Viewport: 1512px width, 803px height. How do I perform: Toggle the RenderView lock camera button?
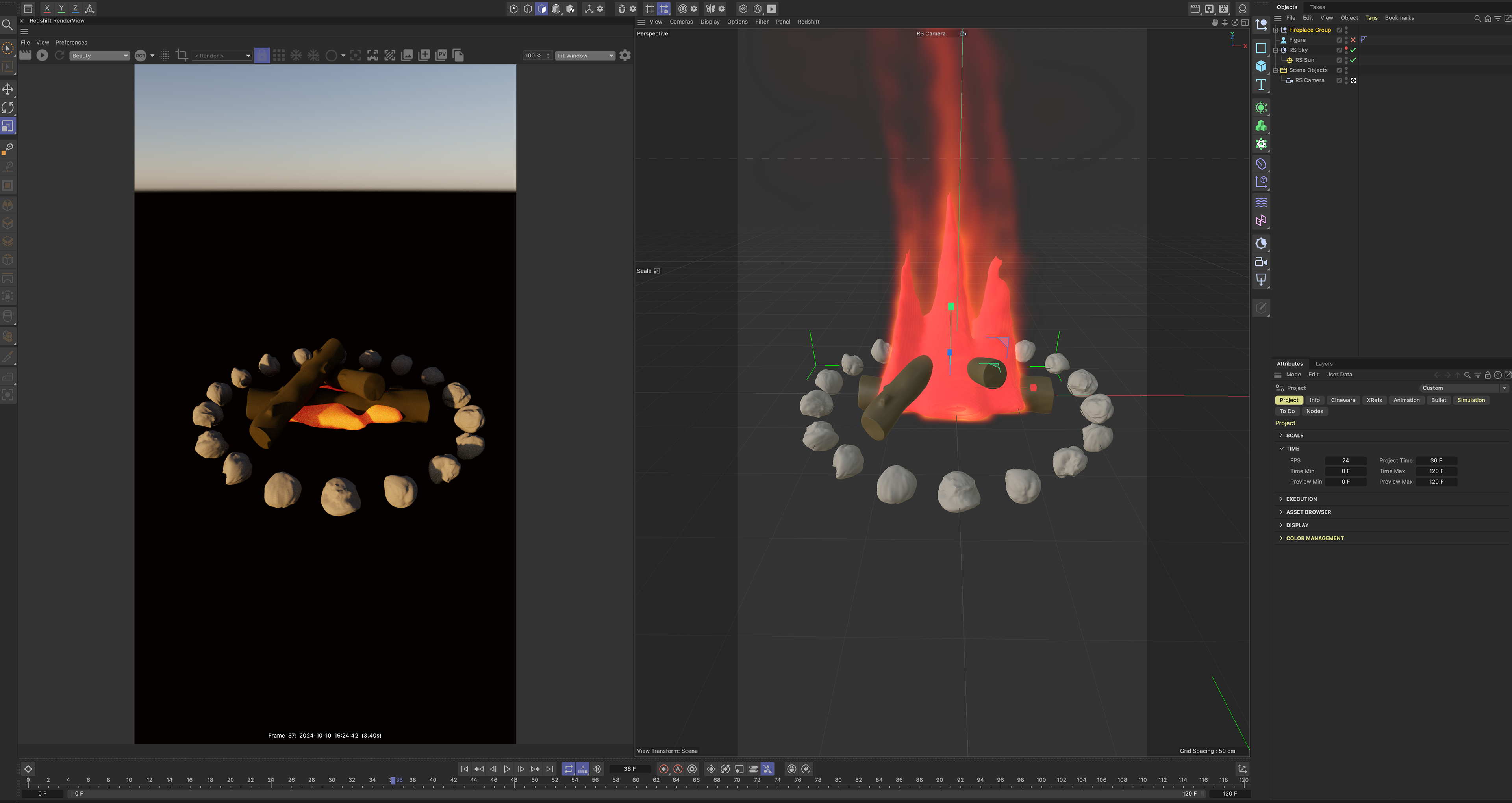tap(262, 55)
